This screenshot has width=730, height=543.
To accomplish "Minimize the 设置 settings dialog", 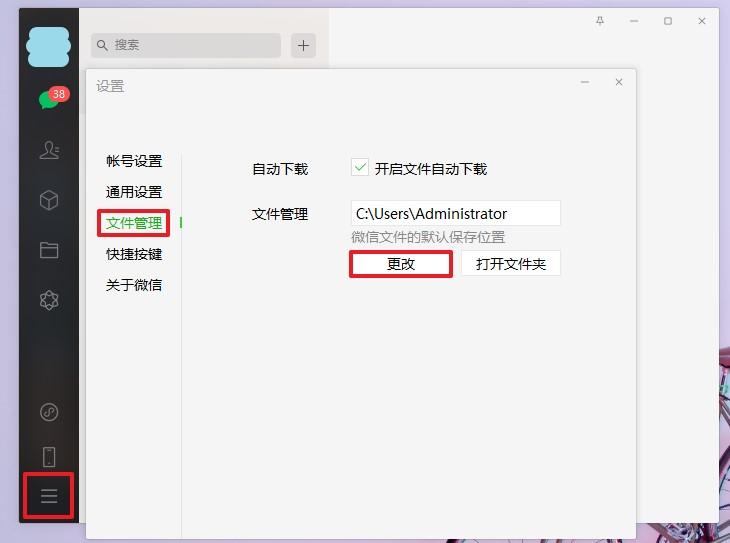I will click(585, 82).
